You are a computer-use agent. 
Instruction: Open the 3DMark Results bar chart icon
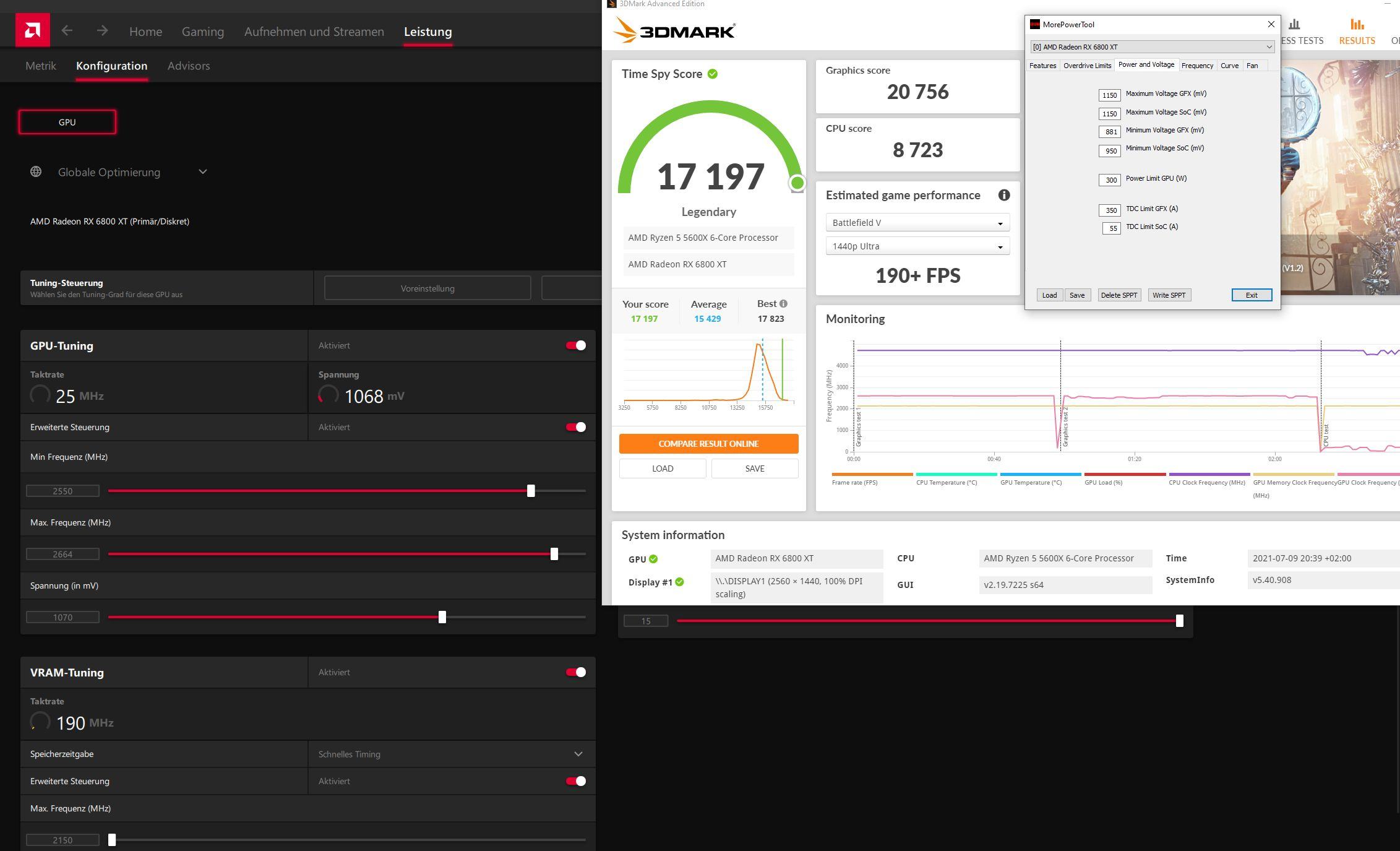tap(1357, 25)
